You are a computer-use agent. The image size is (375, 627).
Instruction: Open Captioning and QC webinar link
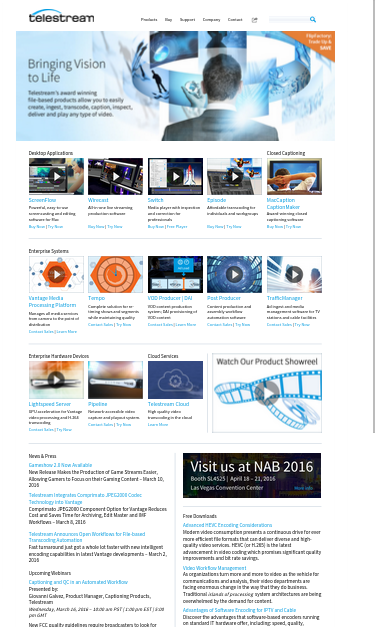point(78,582)
